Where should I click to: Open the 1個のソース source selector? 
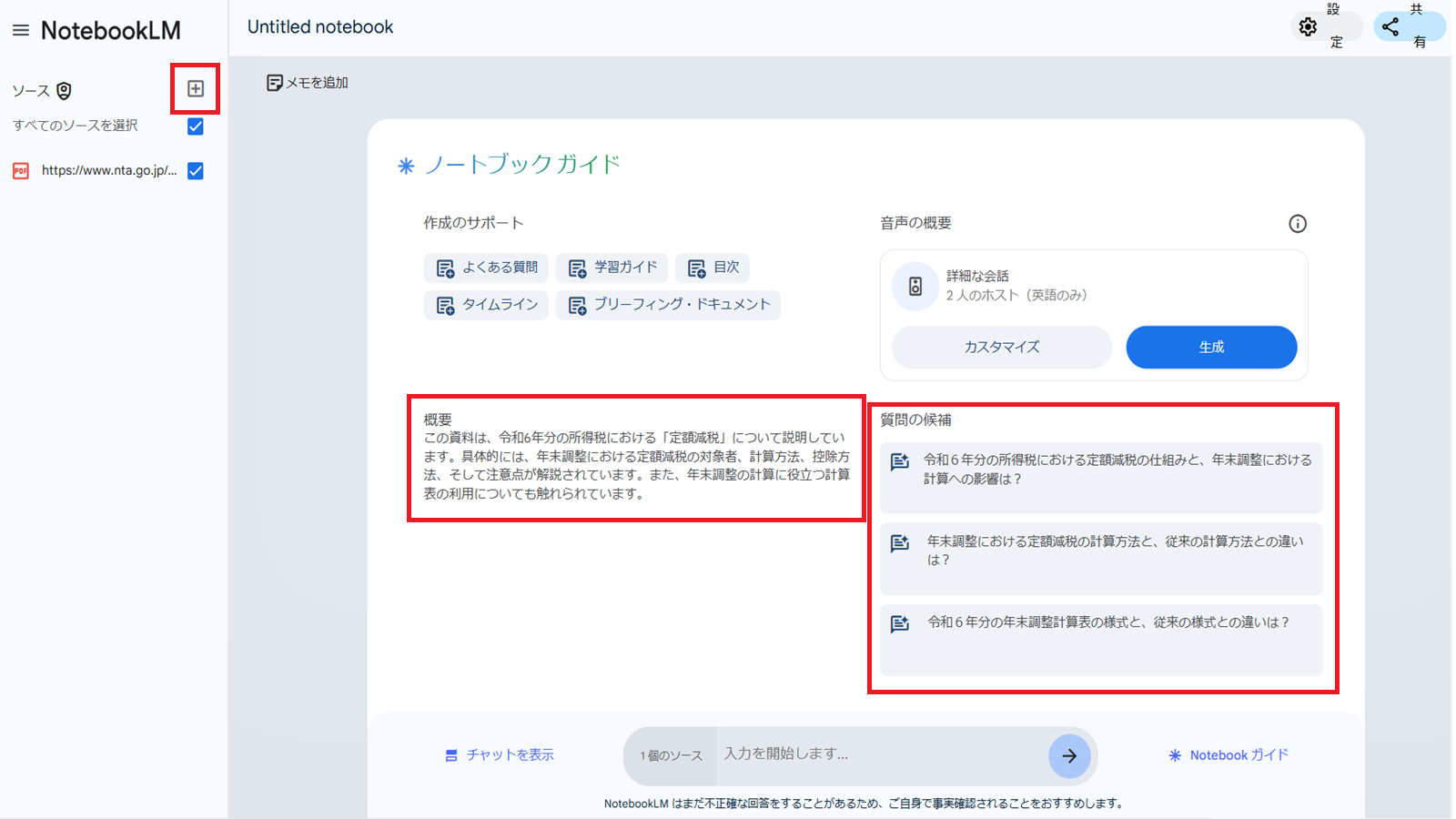pyautogui.click(x=669, y=755)
